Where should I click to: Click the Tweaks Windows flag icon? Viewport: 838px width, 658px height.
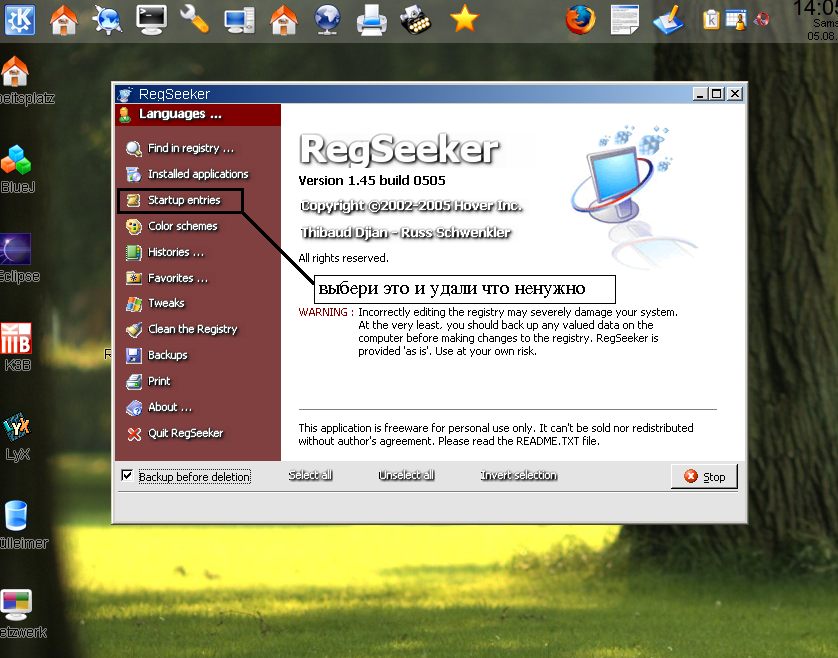[133, 303]
